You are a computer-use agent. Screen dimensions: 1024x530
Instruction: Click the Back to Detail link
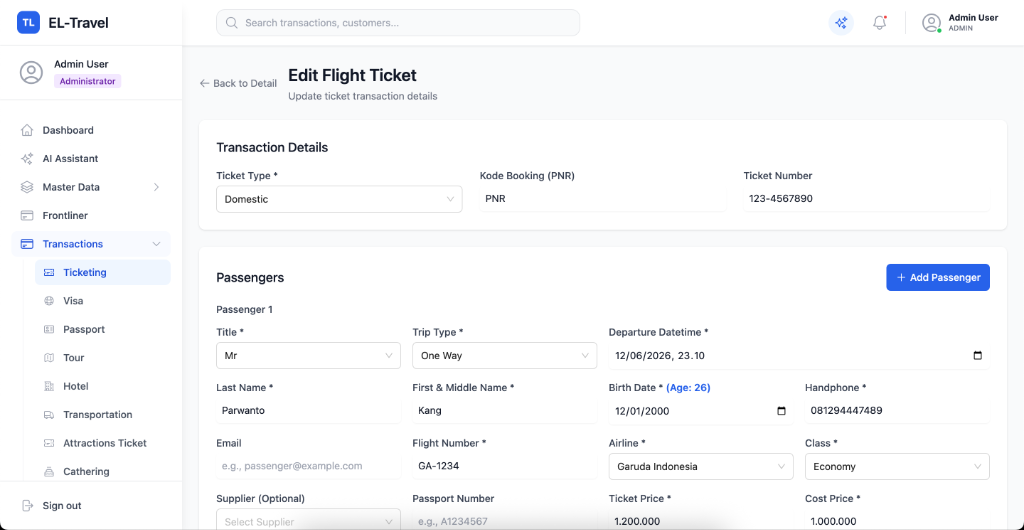(x=238, y=84)
